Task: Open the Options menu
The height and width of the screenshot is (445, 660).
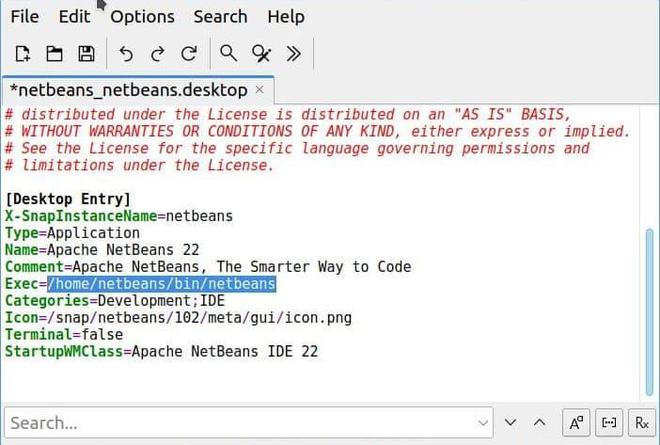Action: pyautogui.click(x=142, y=17)
